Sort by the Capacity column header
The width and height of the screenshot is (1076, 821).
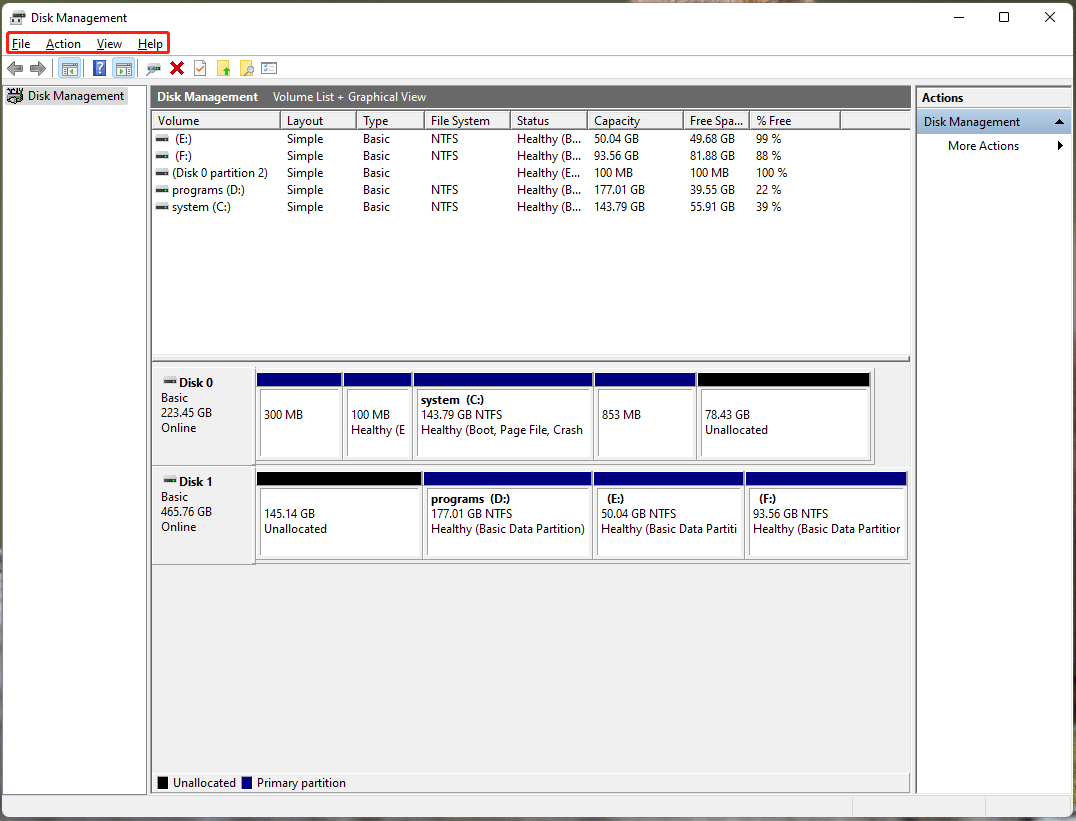pyautogui.click(x=635, y=121)
